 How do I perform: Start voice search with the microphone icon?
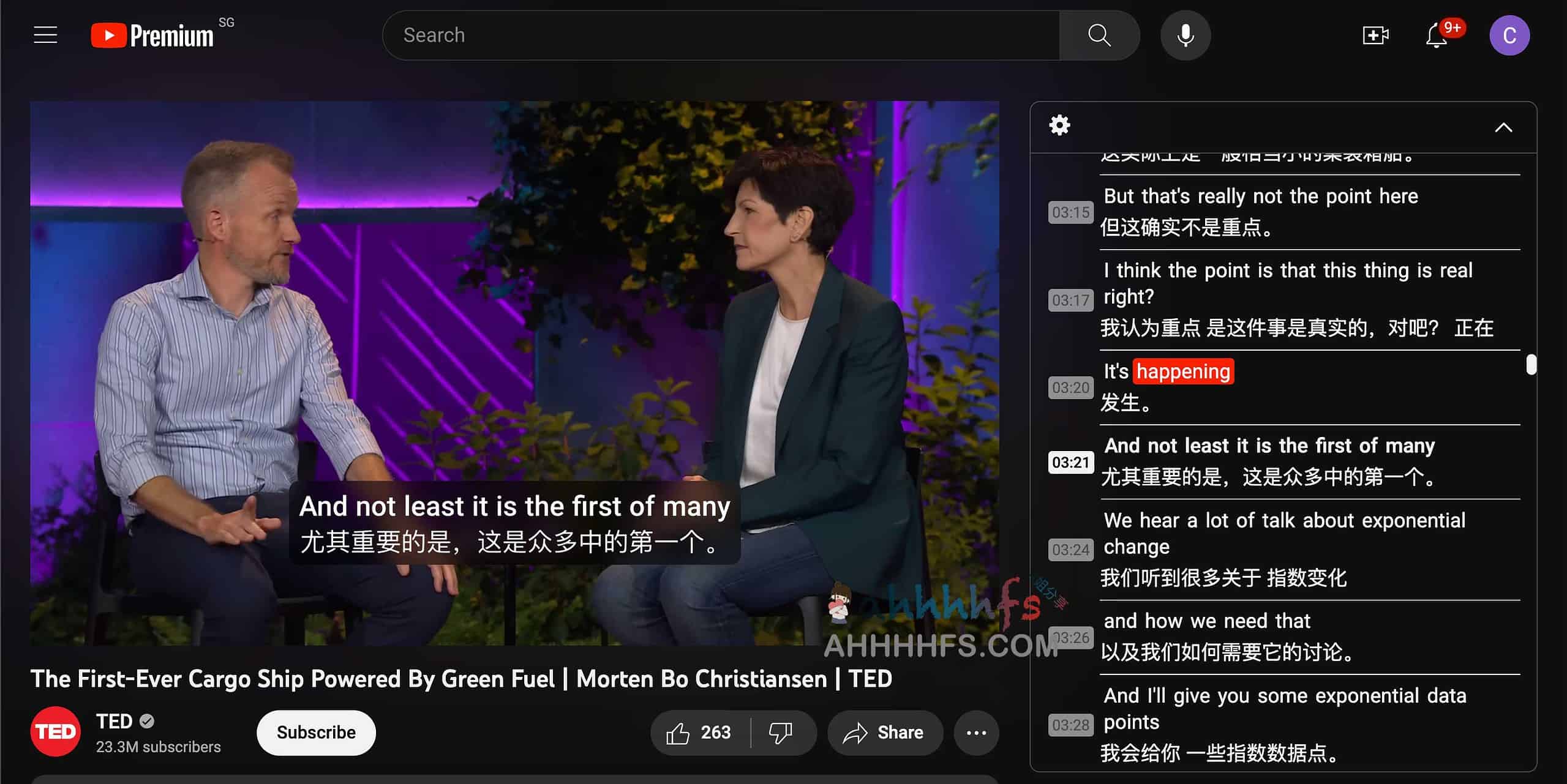point(1184,35)
